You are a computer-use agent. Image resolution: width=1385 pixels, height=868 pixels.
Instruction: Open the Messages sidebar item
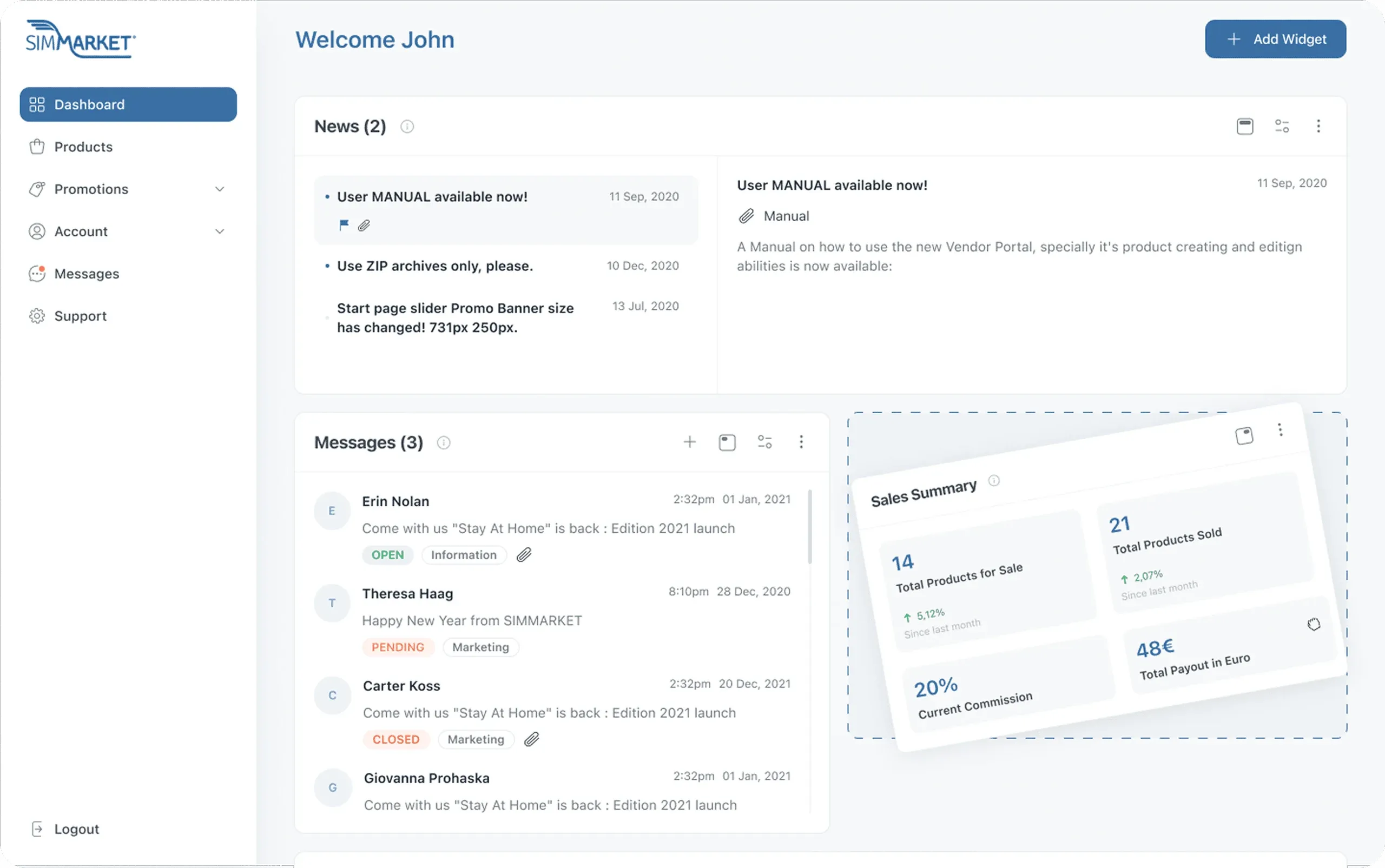pyautogui.click(x=128, y=274)
